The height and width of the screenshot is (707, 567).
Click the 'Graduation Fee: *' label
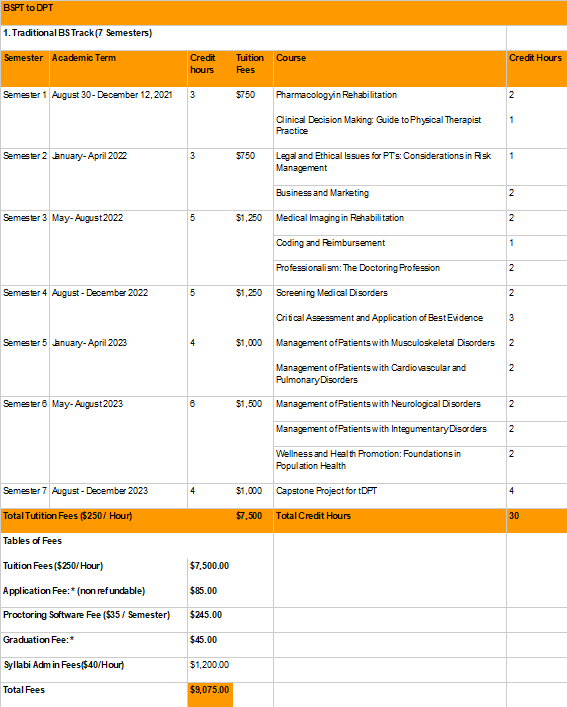39,640
